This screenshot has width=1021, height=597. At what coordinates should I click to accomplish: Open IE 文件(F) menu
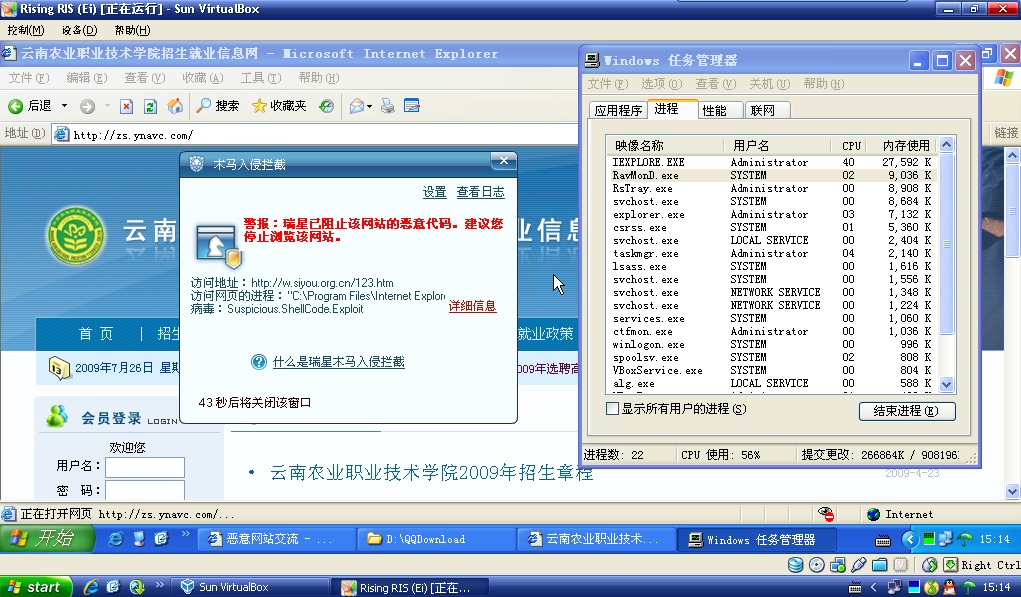pyautogui.click(x=29, y=78)
